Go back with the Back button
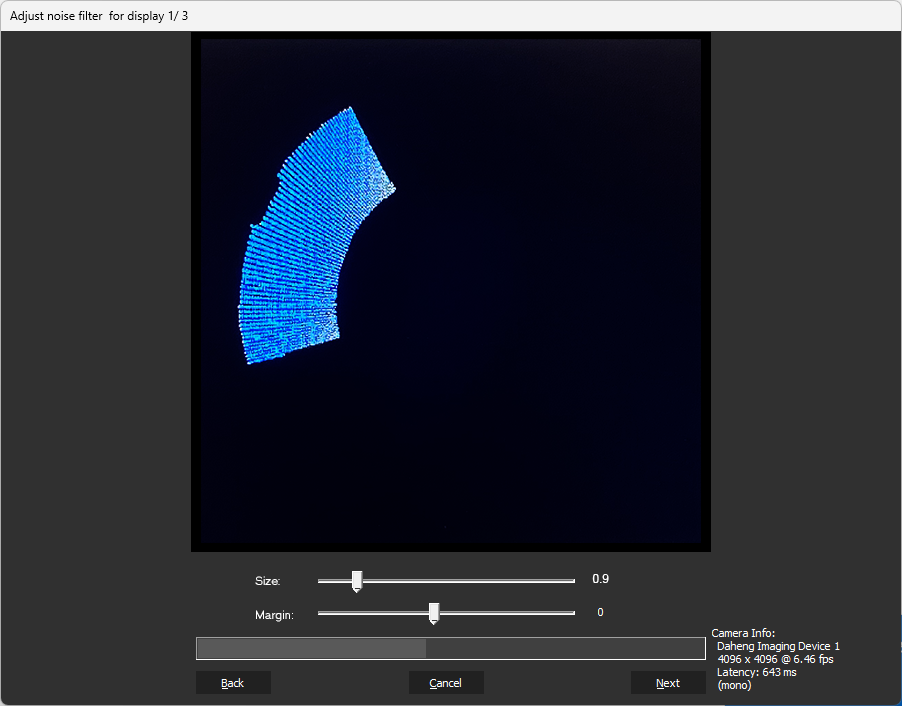 (233, 683)
